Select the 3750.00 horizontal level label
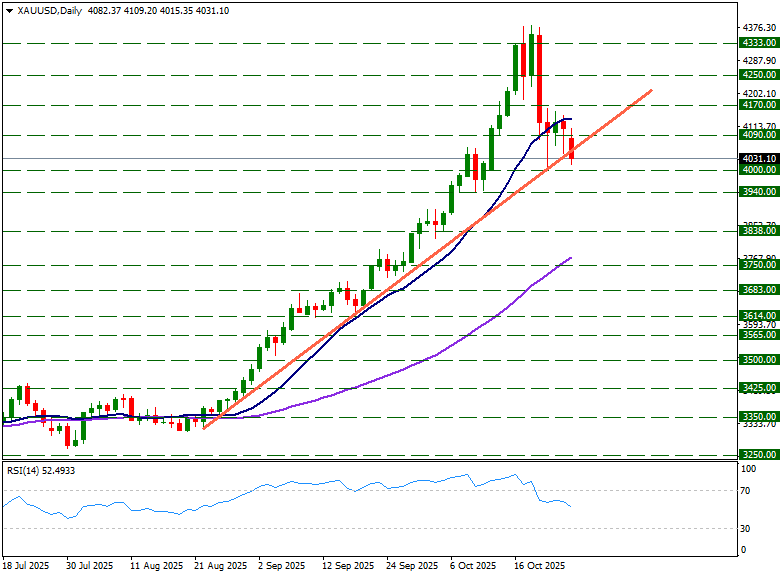 (x=759, y=265)
